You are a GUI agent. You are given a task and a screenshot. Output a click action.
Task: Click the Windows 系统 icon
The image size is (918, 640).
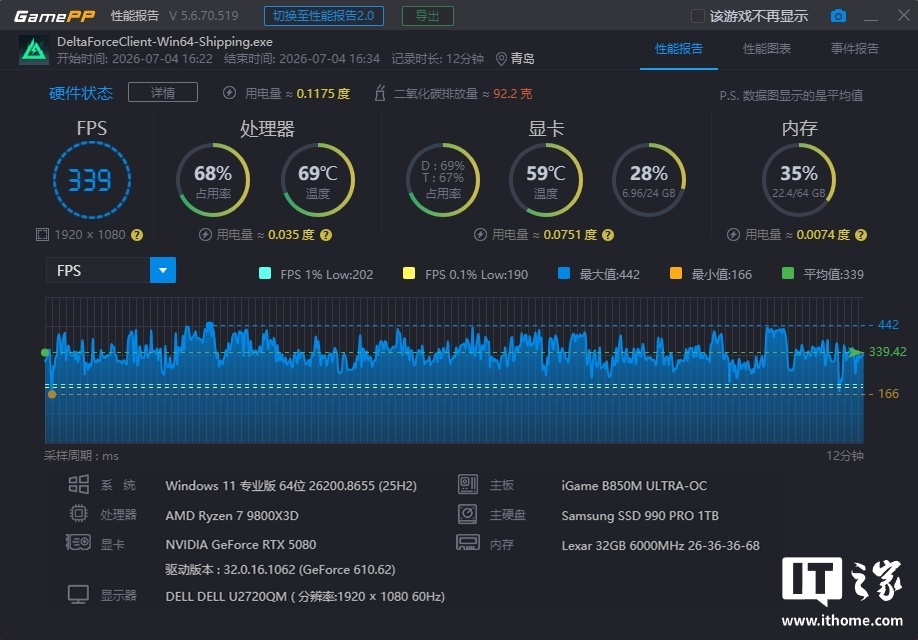coord(78,484)
